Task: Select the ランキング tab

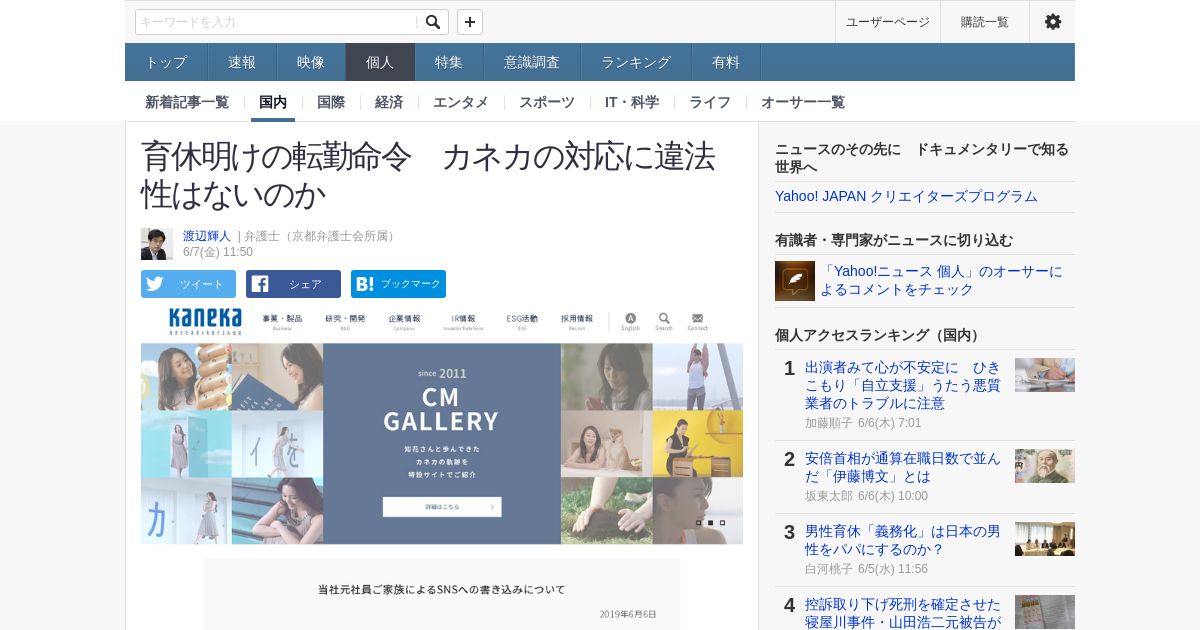Action: [636, 62]
